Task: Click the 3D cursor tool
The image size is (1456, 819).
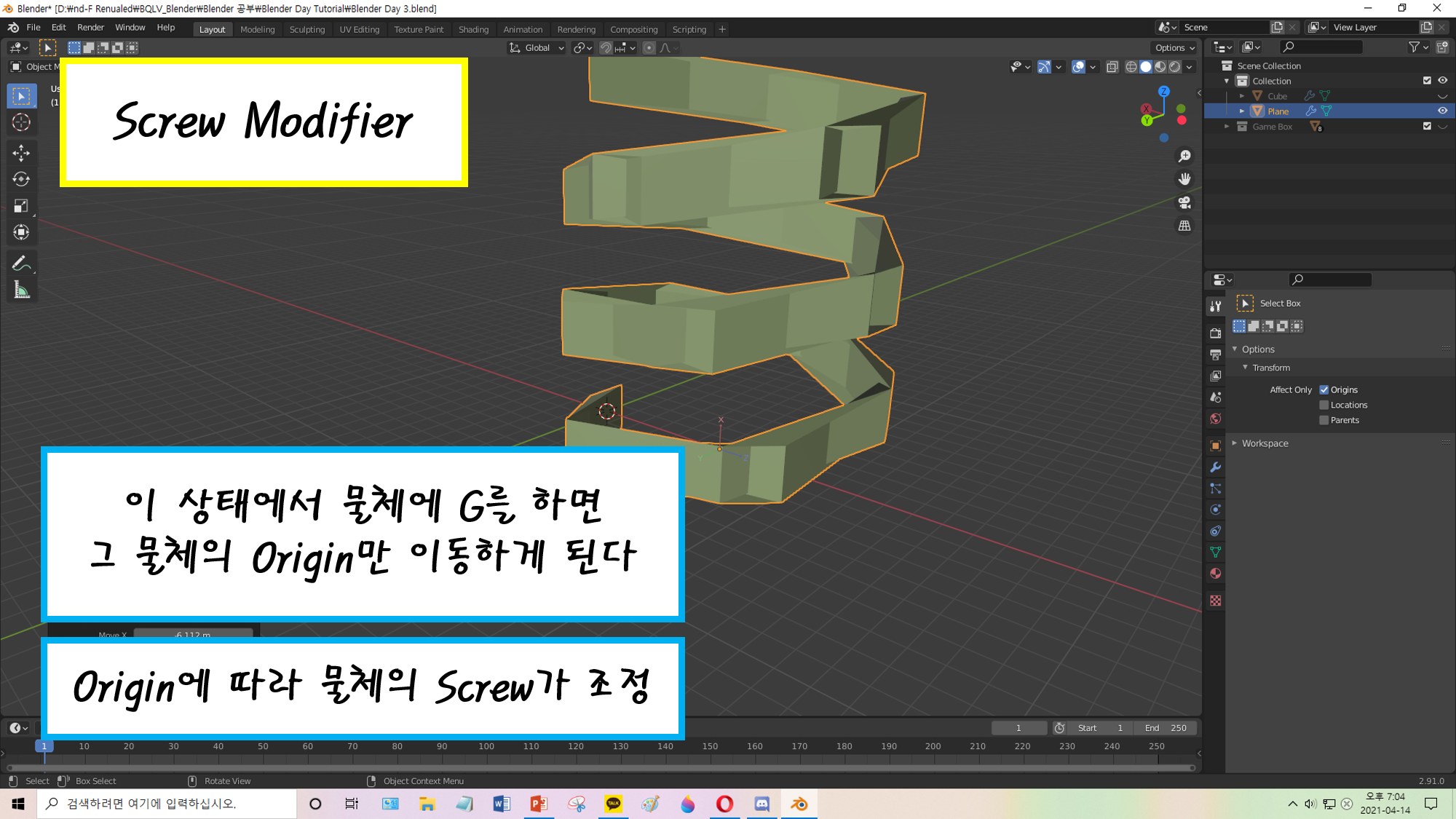Action: pyautogui.click(x=21, y=122)
